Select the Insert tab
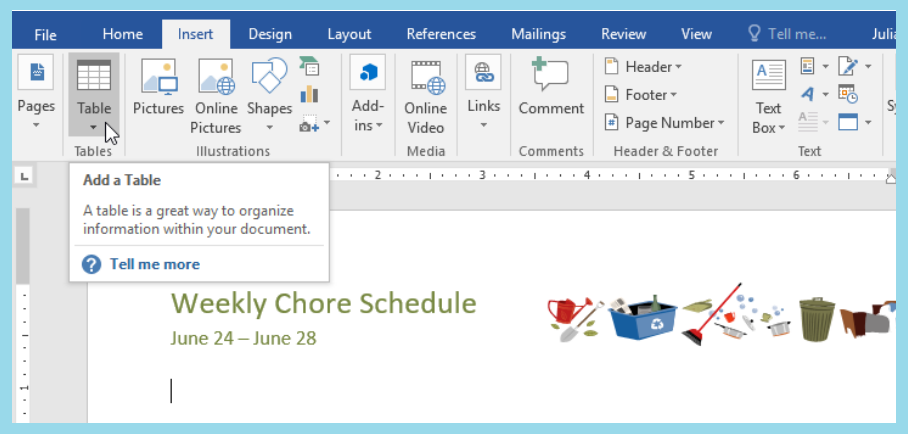The image size is (908, 434). click(x=196, y=34)
